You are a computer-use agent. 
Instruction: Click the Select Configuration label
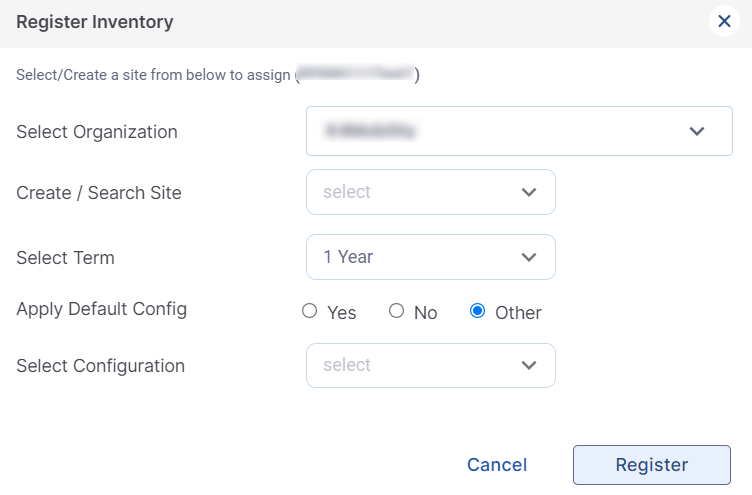click(x=100, y=366)
